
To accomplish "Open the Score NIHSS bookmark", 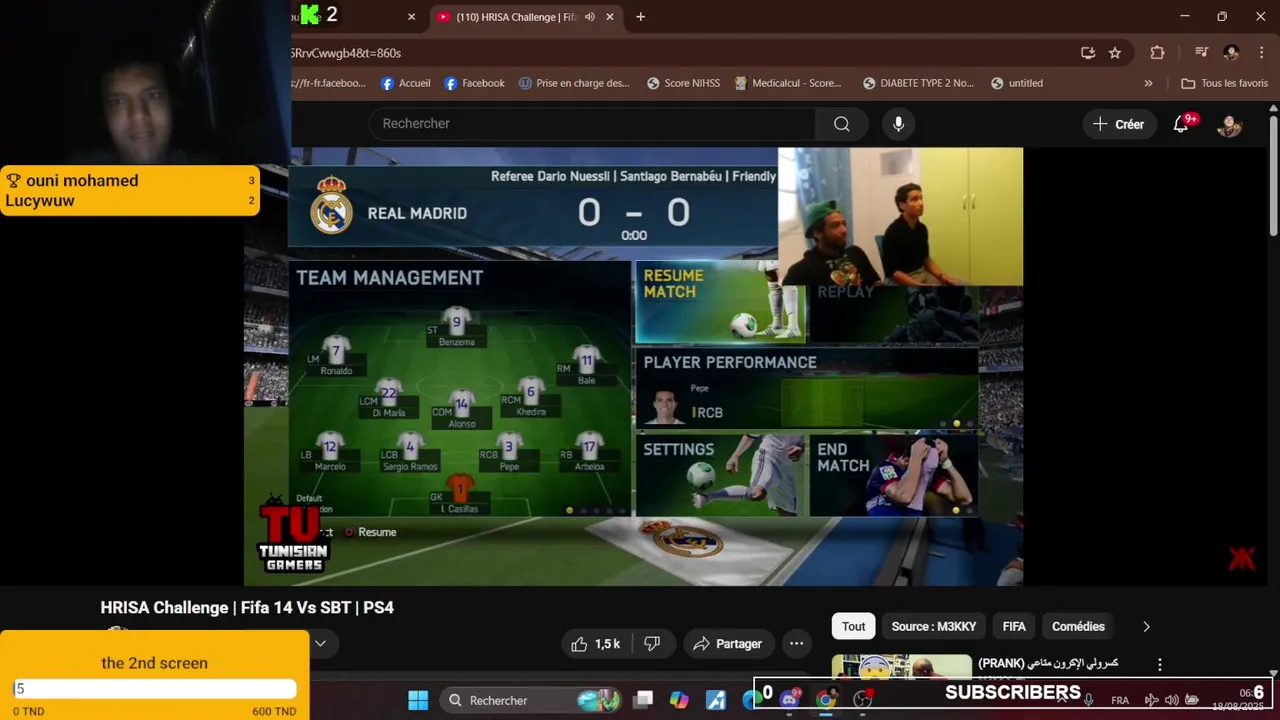I will coord(683,84).
